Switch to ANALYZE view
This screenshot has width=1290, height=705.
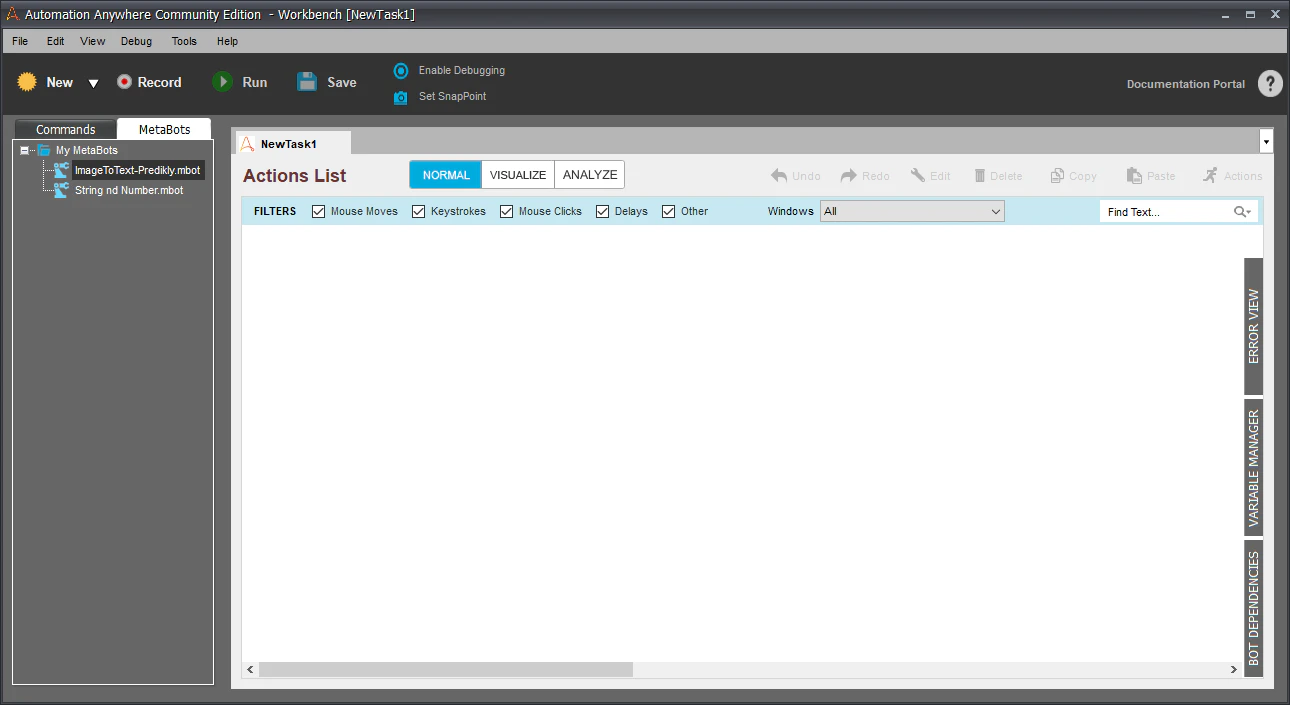tap(590, 175)
